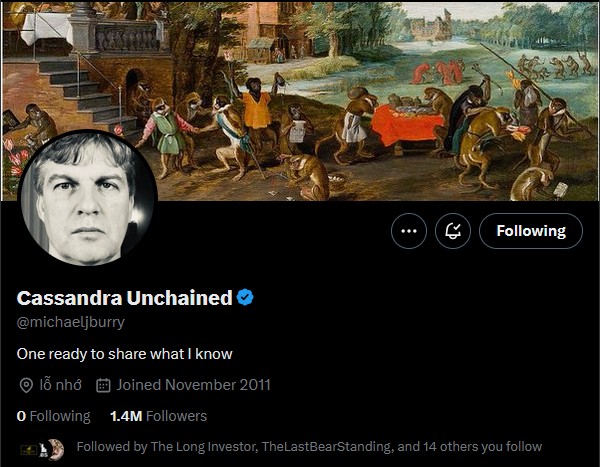Open the 0 Following list

pos(54,416)
